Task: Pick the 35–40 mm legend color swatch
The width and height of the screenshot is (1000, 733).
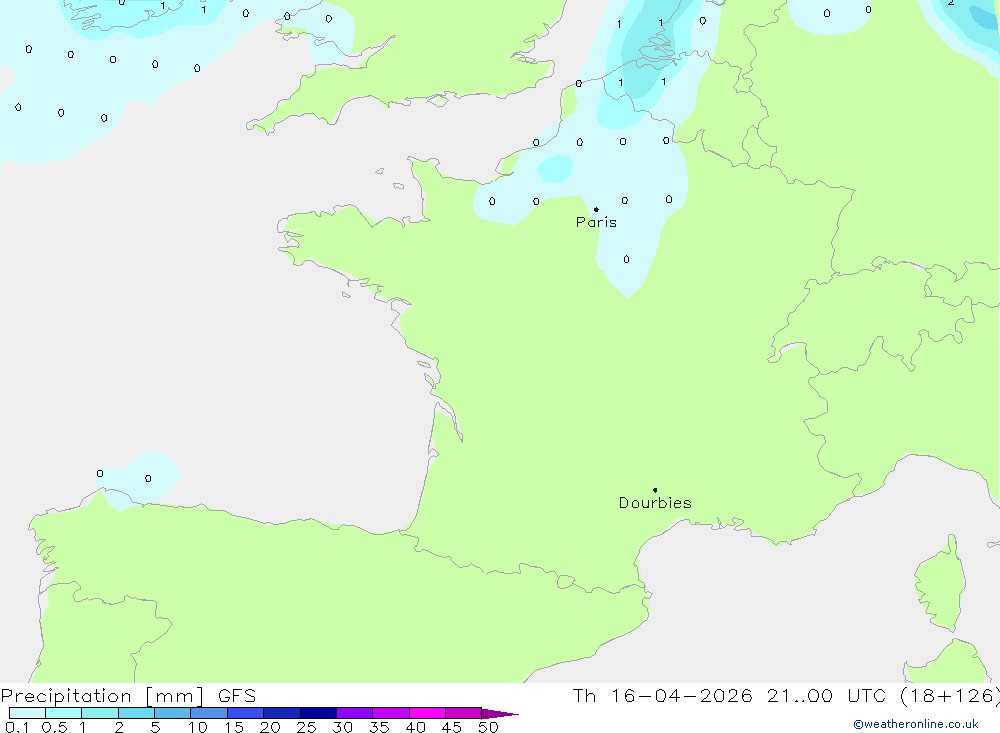Action: pyautogui.click(x=391, y=713)
